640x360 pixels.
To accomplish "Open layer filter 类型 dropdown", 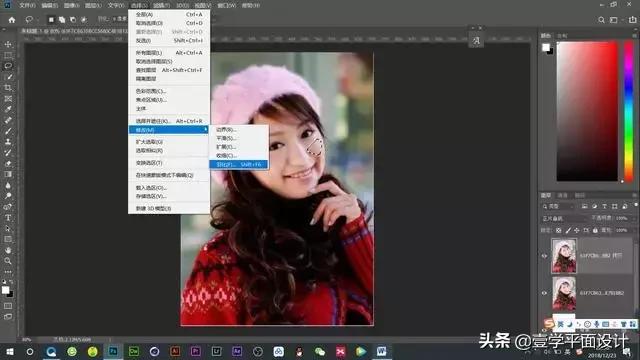I will (558, 207).
